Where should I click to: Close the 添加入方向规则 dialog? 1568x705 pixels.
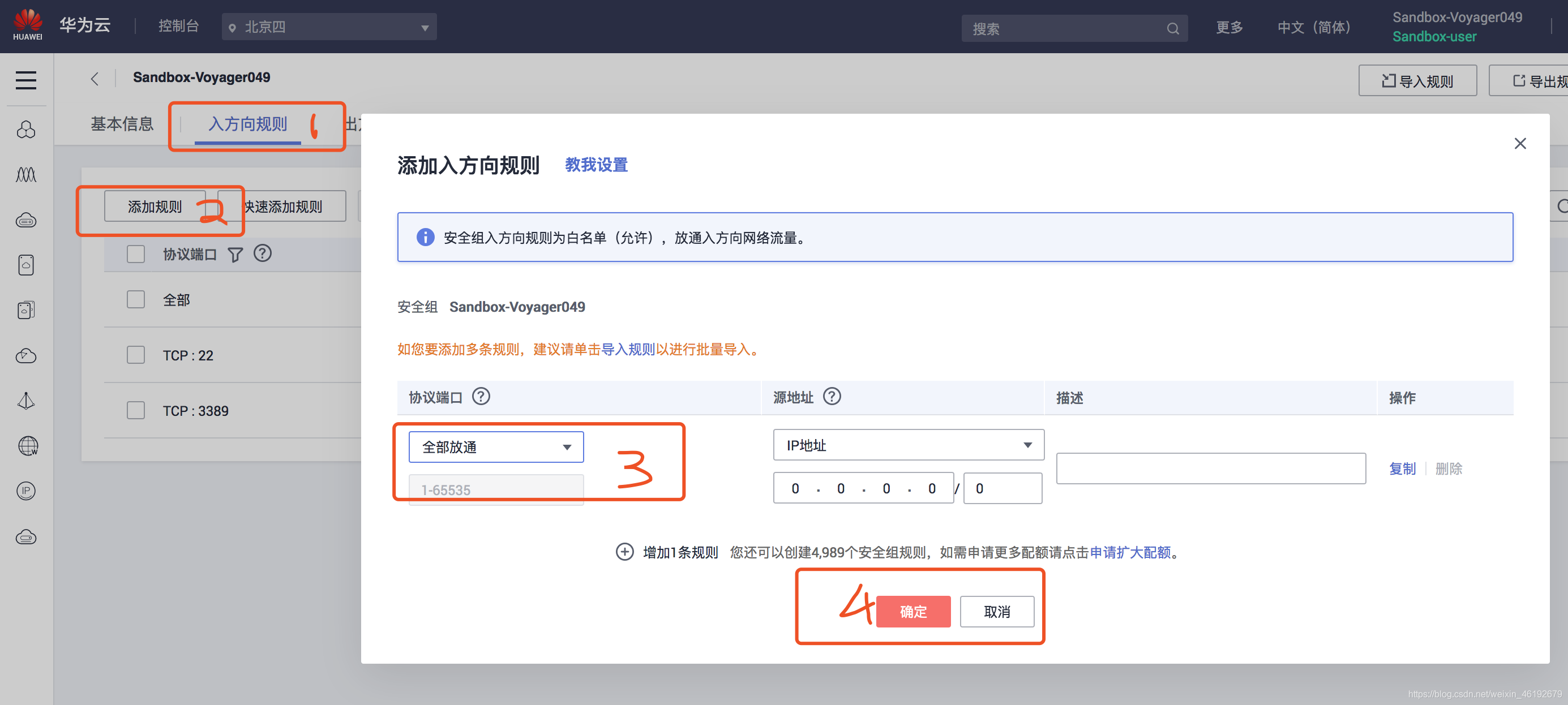pos(1520,144)
